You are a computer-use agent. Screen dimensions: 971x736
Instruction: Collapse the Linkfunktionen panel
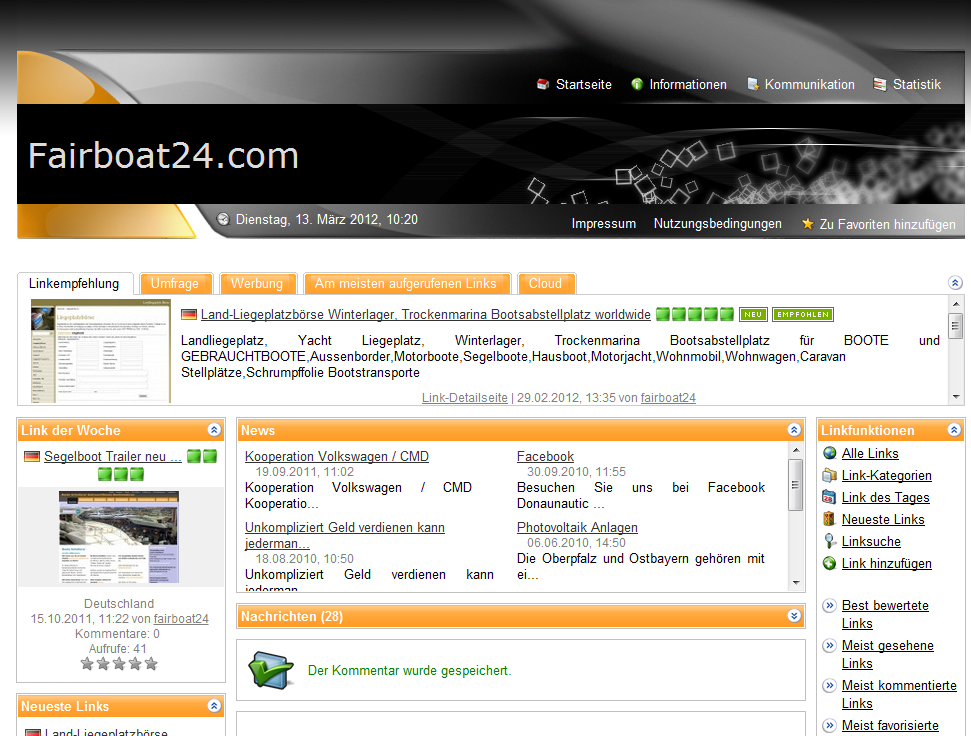coord(954,430)
